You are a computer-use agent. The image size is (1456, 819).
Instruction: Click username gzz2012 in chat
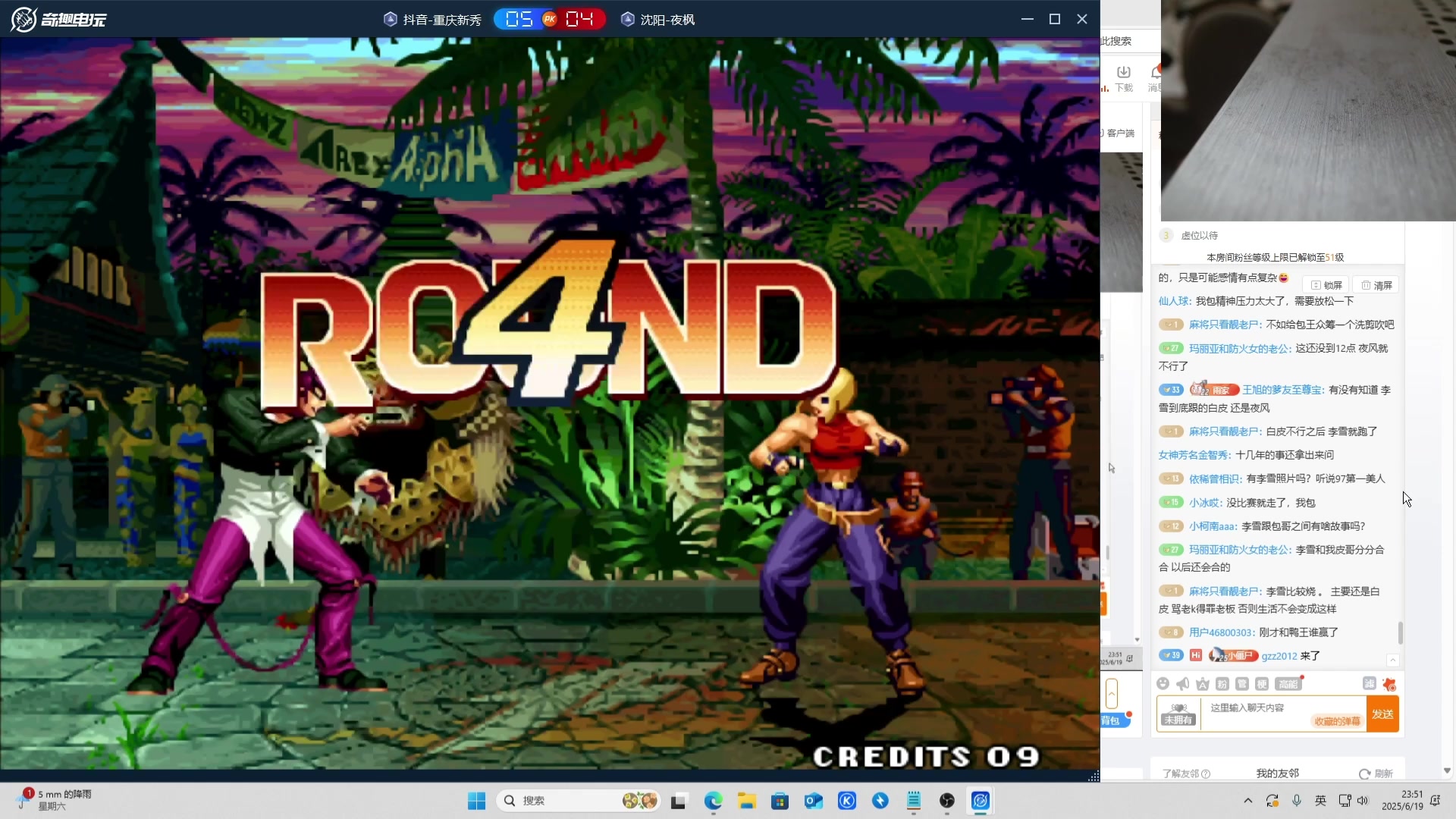click(x=1279, y=656)
